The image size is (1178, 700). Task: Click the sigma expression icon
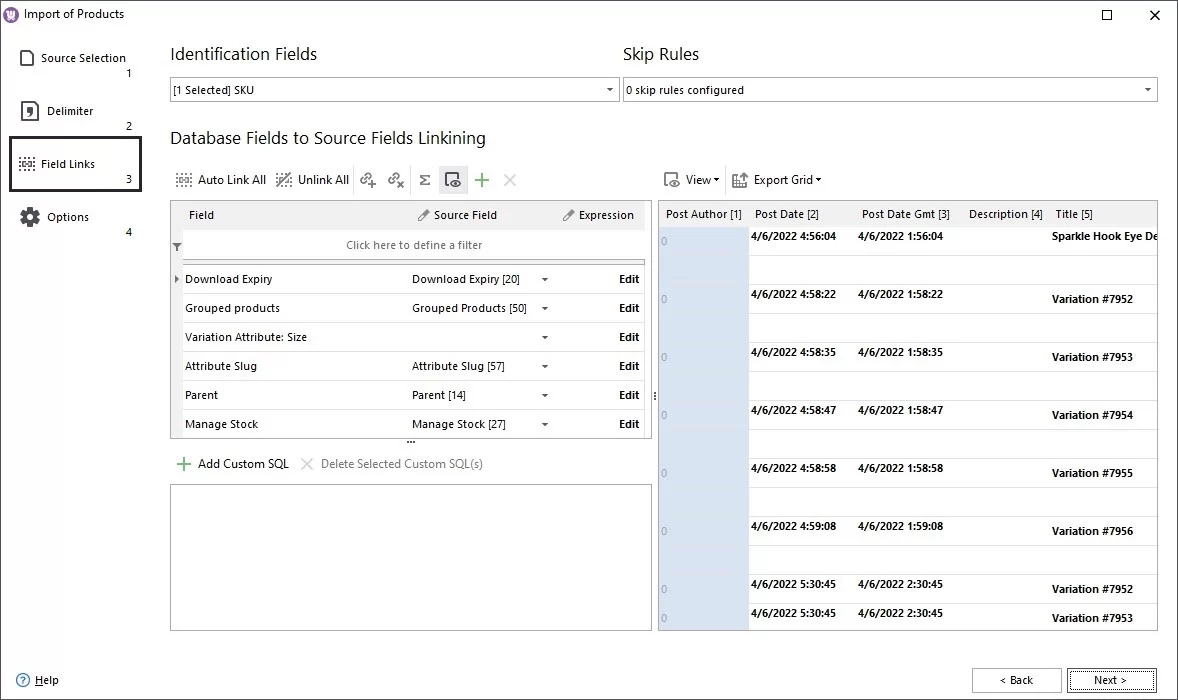click(425, 180)
